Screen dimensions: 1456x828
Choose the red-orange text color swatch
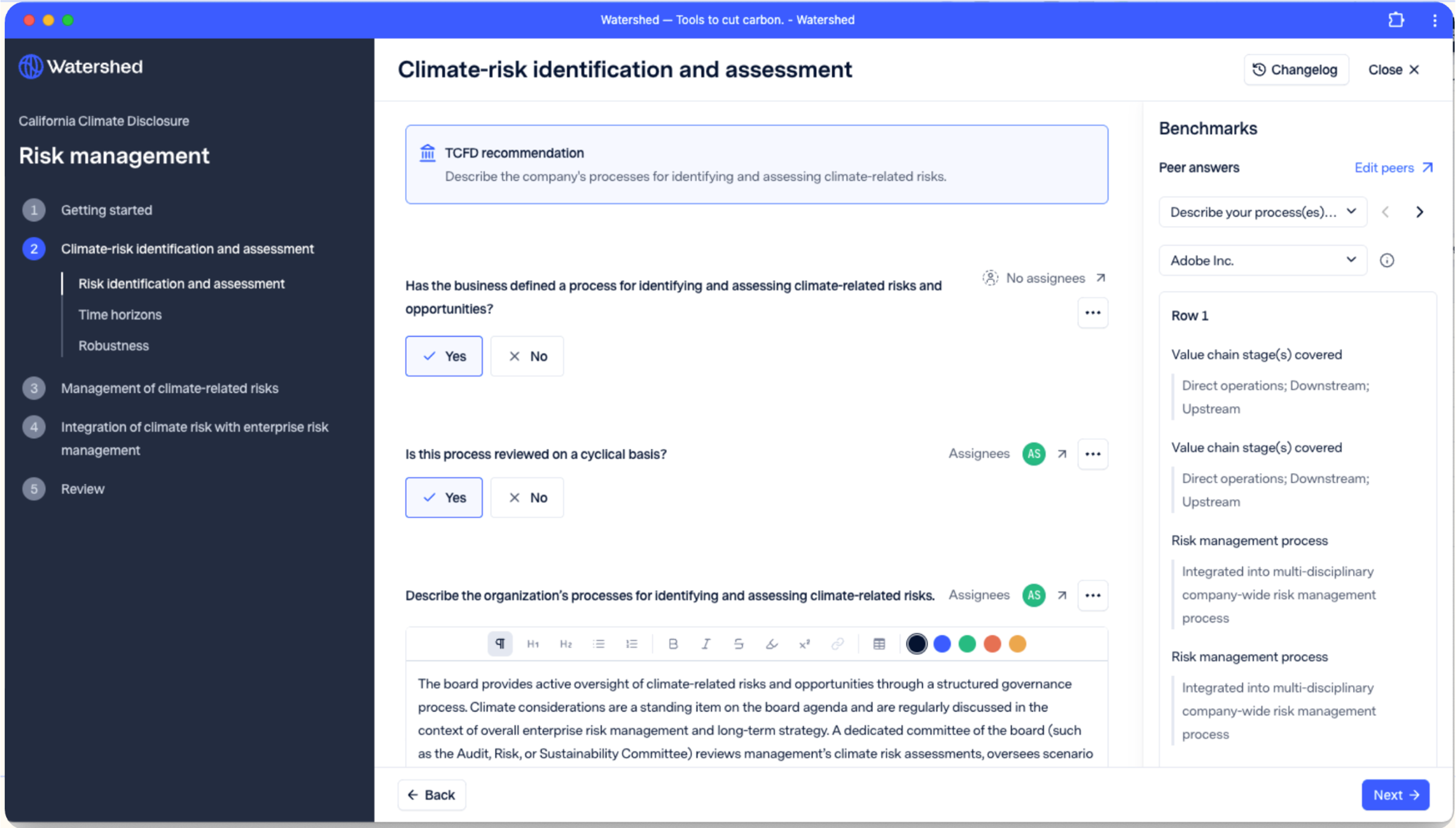(x=992, y=644)
